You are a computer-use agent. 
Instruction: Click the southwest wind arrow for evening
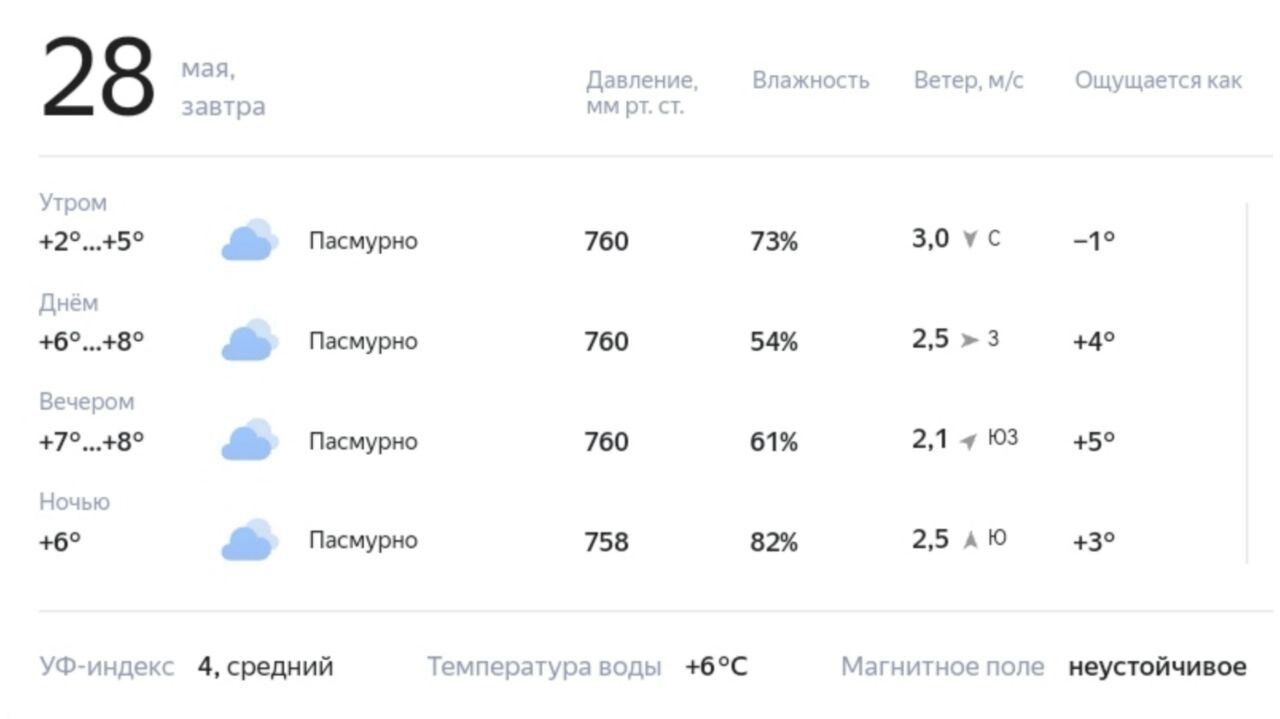pos(968,441)
